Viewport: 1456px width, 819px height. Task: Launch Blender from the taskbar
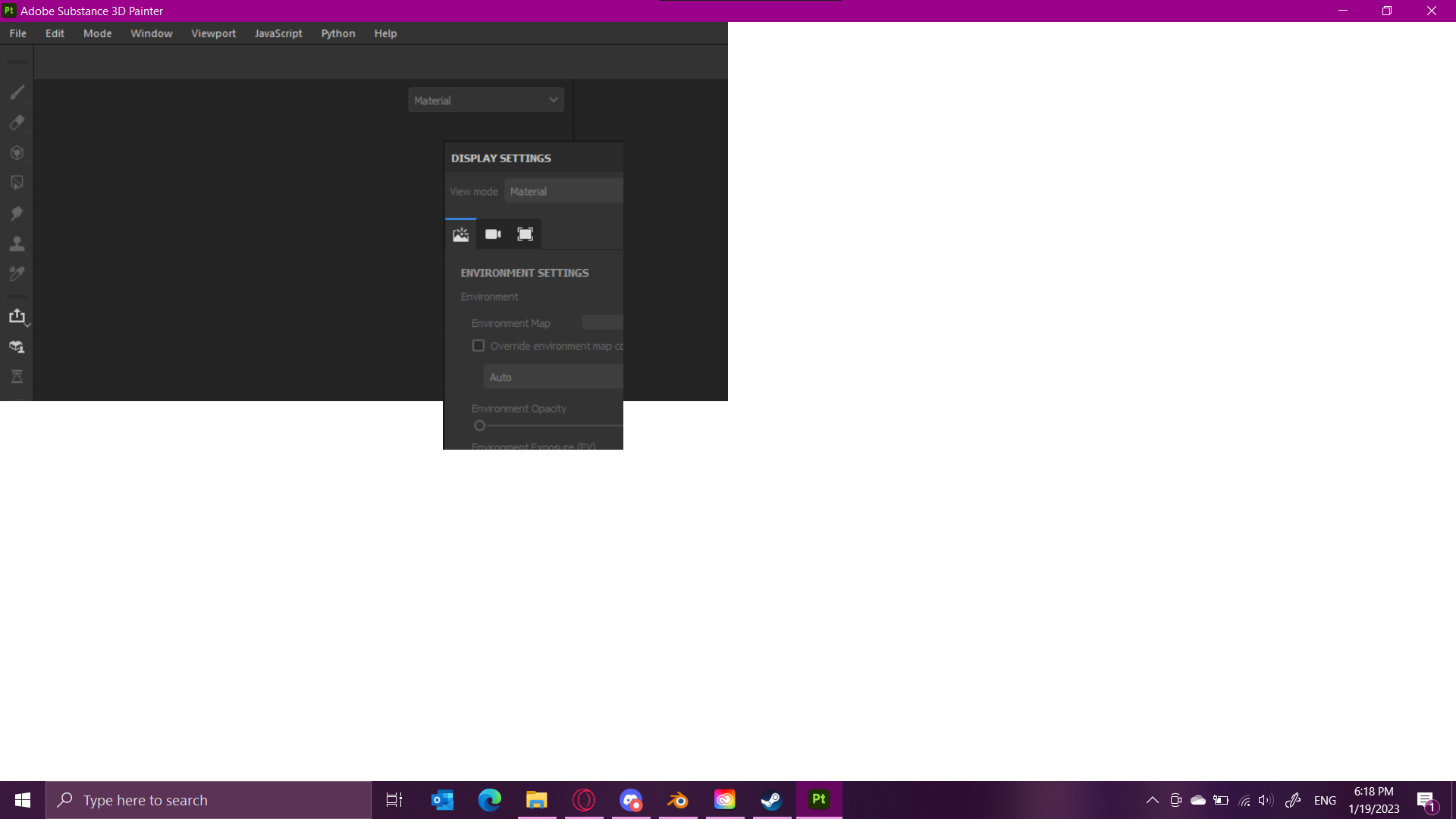point(677,799)
